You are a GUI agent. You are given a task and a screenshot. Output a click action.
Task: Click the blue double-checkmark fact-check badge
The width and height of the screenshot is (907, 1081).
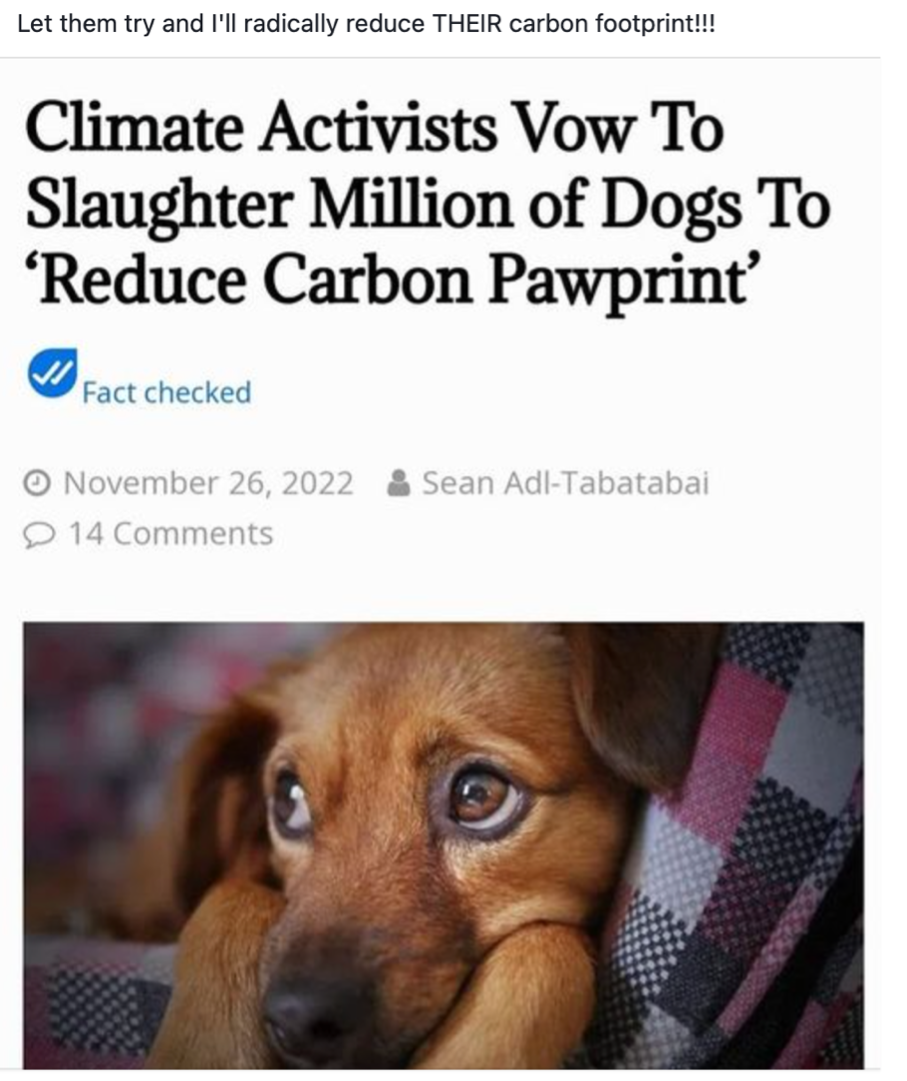[x=52, y=373]
